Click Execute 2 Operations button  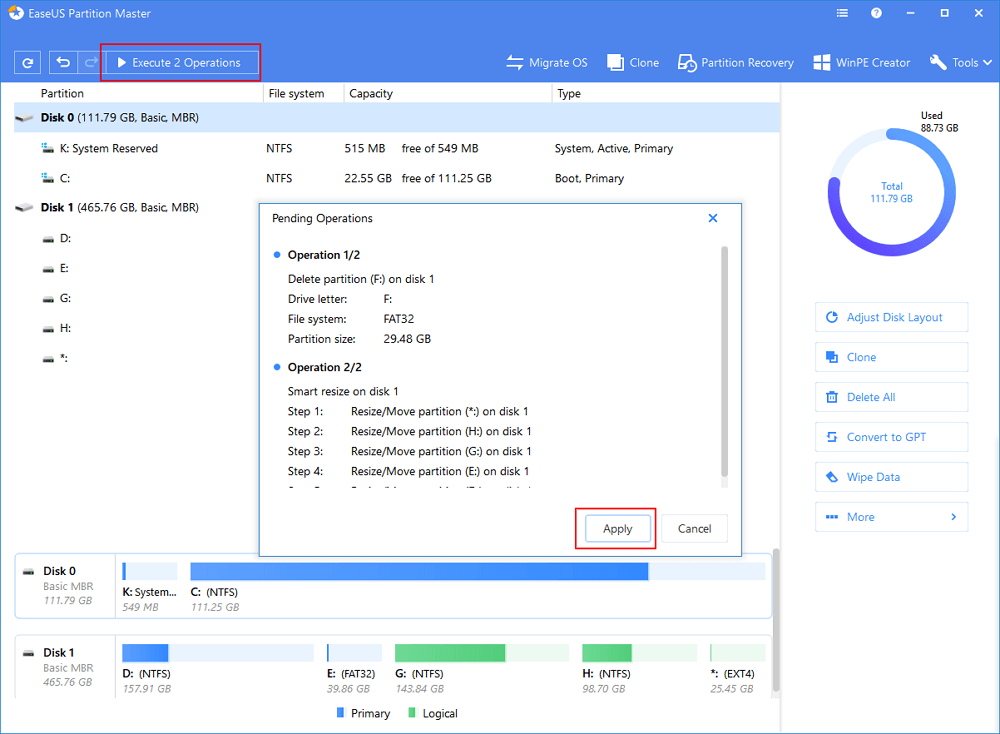coord(180,62)
